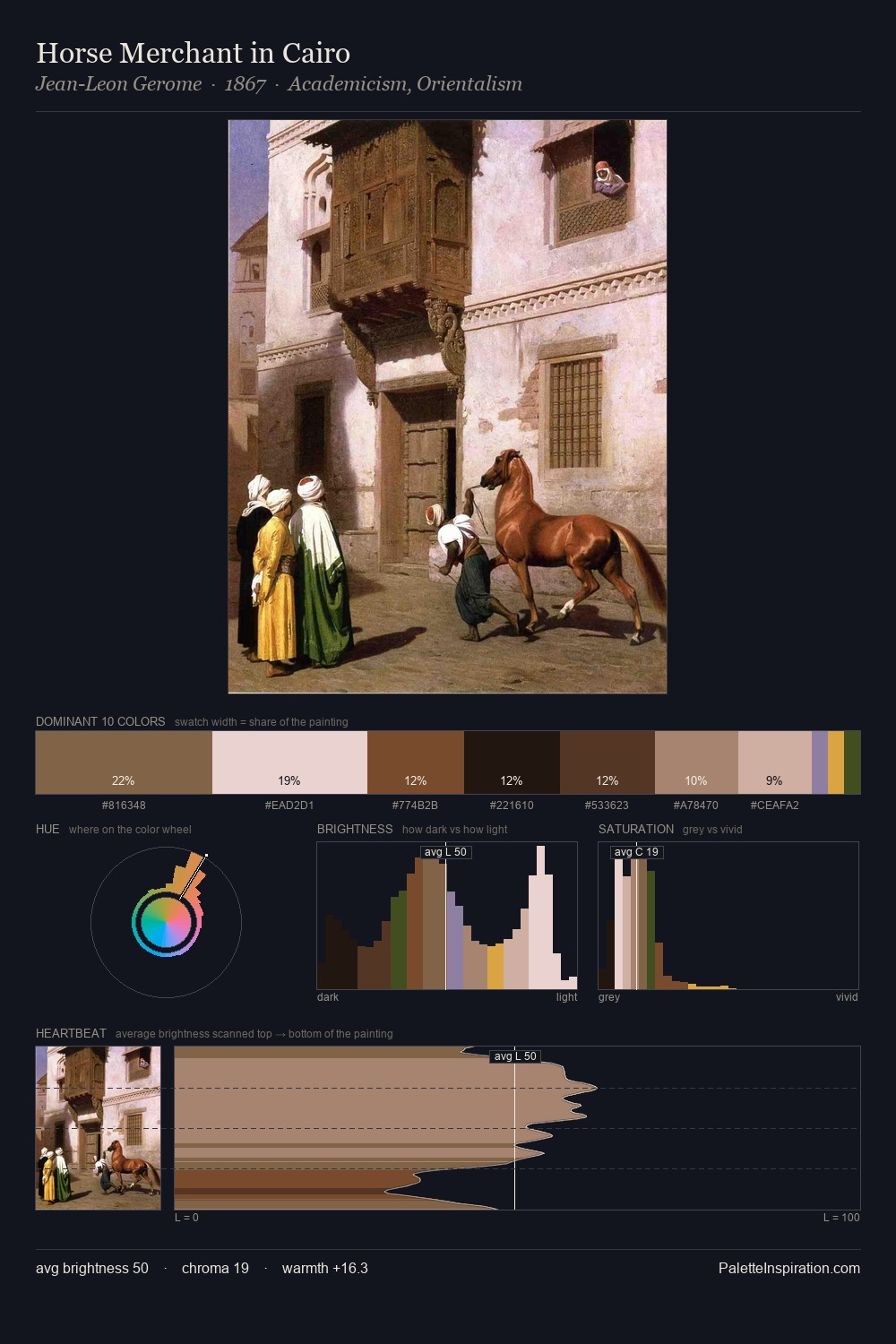Click the hue color wheel

pos(166,922)
